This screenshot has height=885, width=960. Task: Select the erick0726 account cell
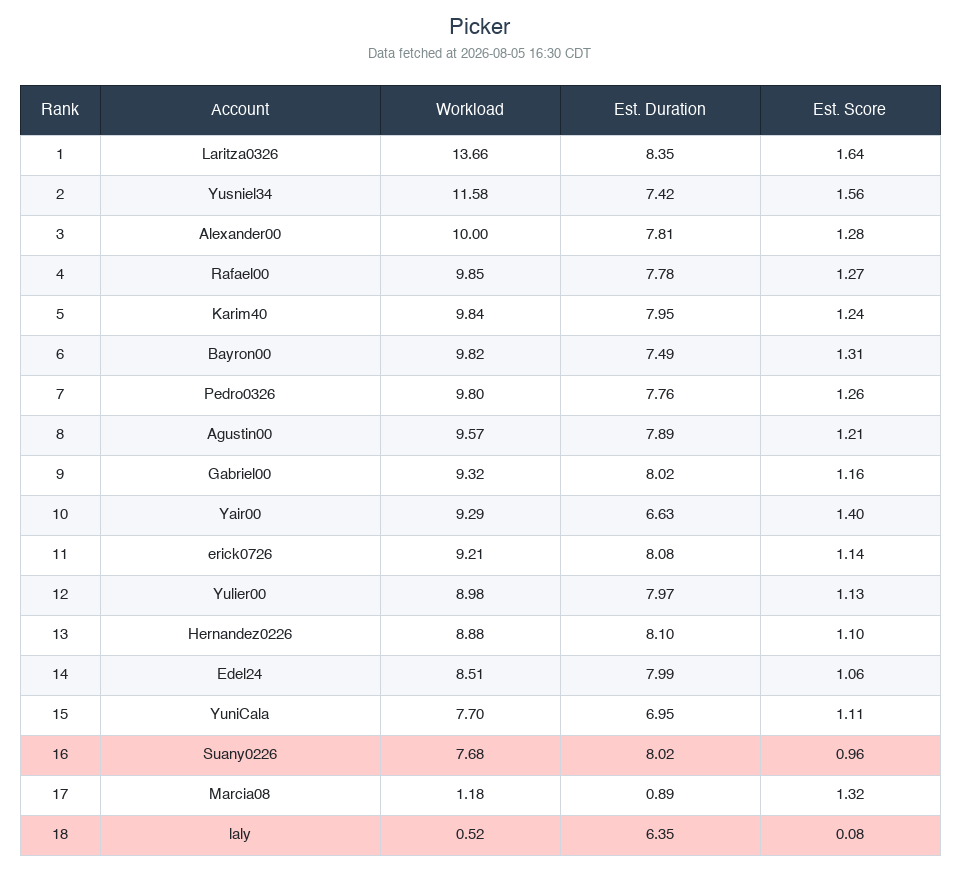[x=240, y=555]
